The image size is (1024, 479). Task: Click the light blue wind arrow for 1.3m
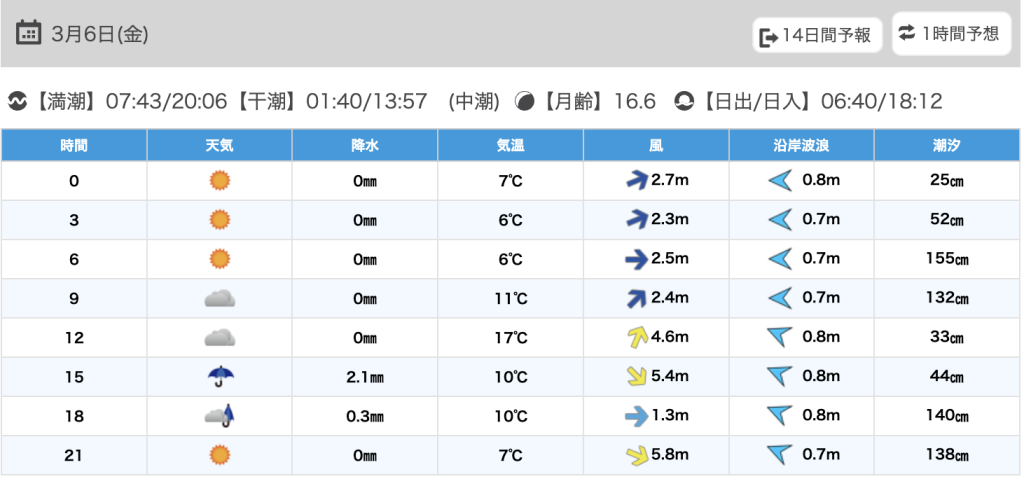[635, 416]
